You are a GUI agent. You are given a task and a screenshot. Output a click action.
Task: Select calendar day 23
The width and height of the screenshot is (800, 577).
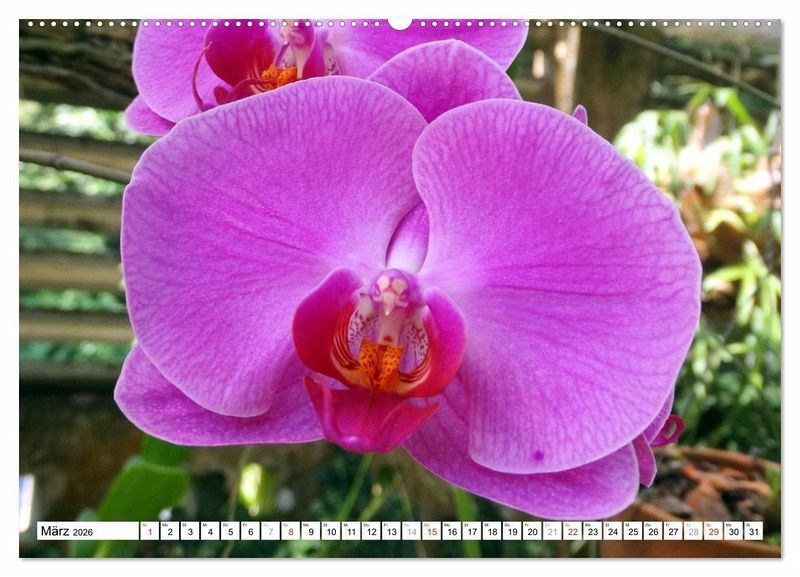click(593, 531)
